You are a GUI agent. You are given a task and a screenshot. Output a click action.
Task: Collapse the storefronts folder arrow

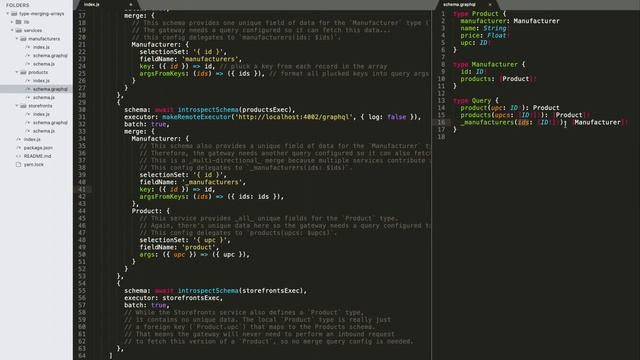pos(17,106)
